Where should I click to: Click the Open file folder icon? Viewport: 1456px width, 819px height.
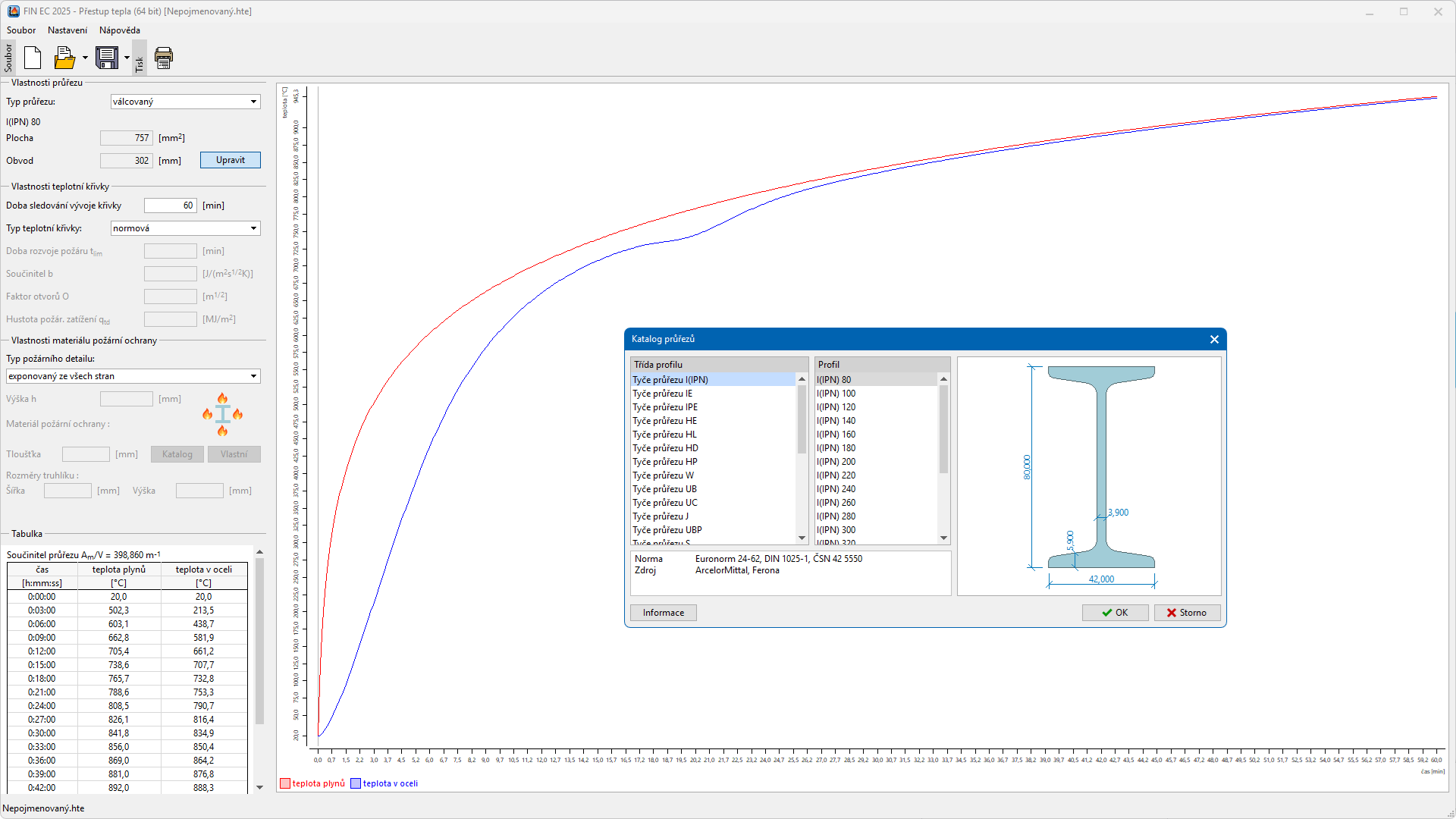[64, 58]
